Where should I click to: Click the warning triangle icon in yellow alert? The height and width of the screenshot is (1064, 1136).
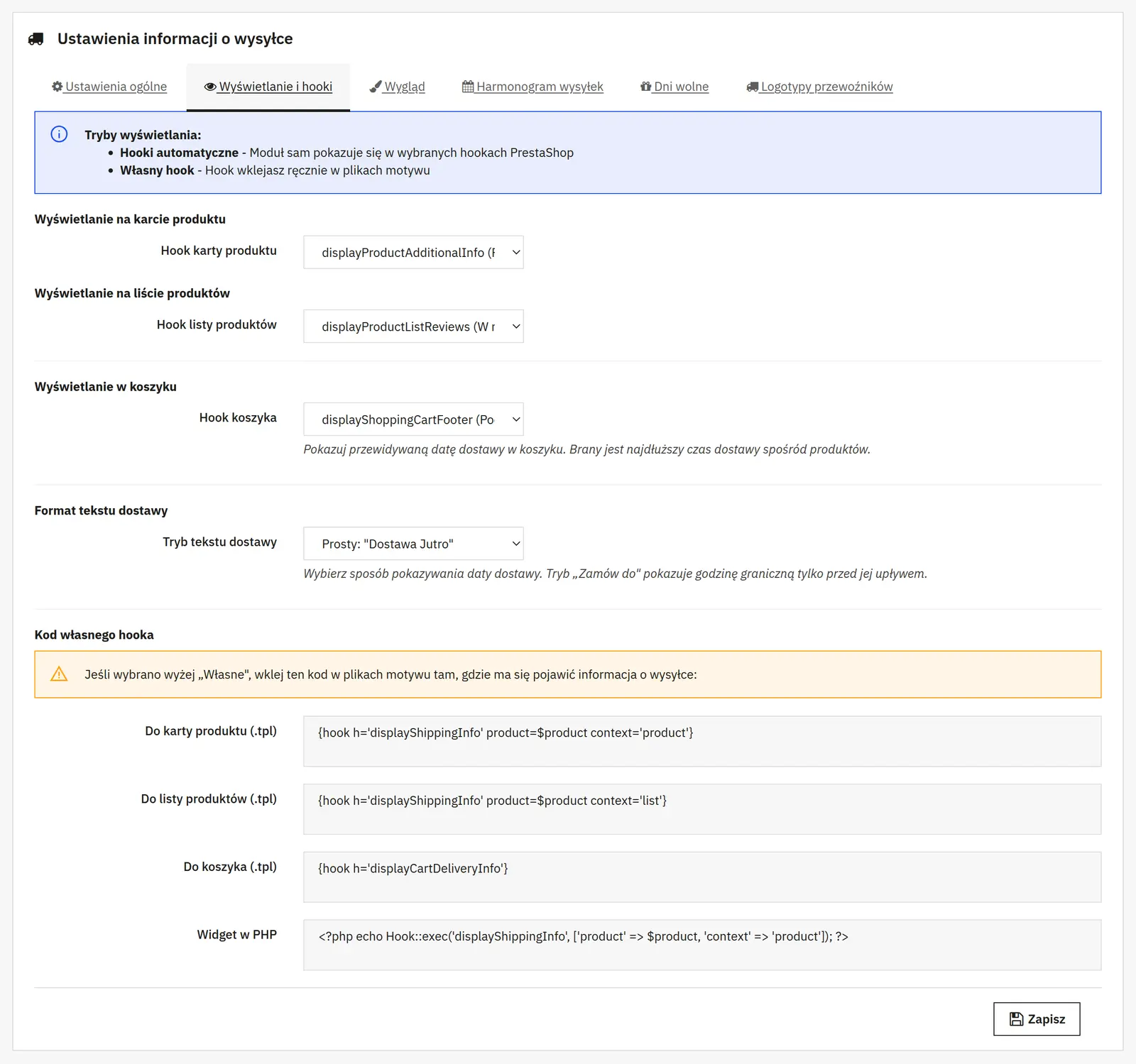pos(59,674)
